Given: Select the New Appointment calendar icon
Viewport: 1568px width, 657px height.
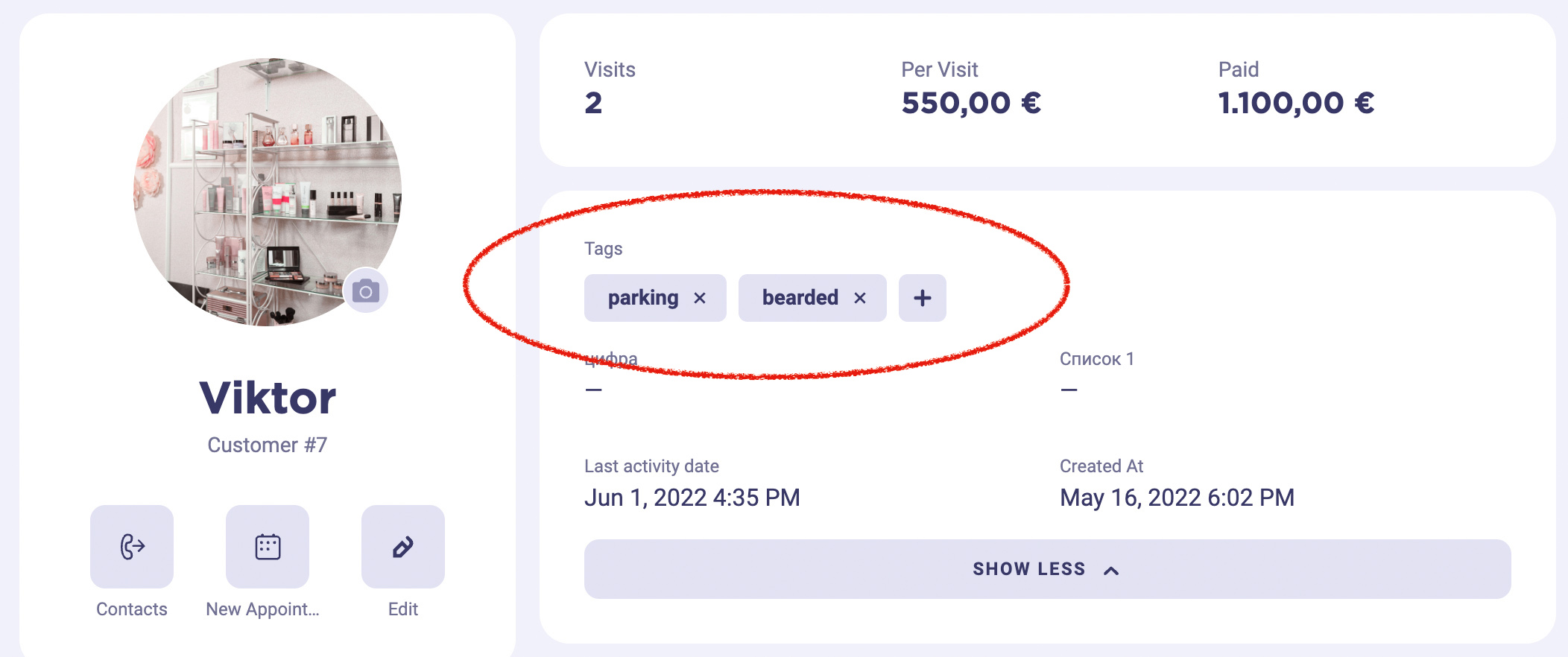Looking at the screenshot, I should click(267, 546).
